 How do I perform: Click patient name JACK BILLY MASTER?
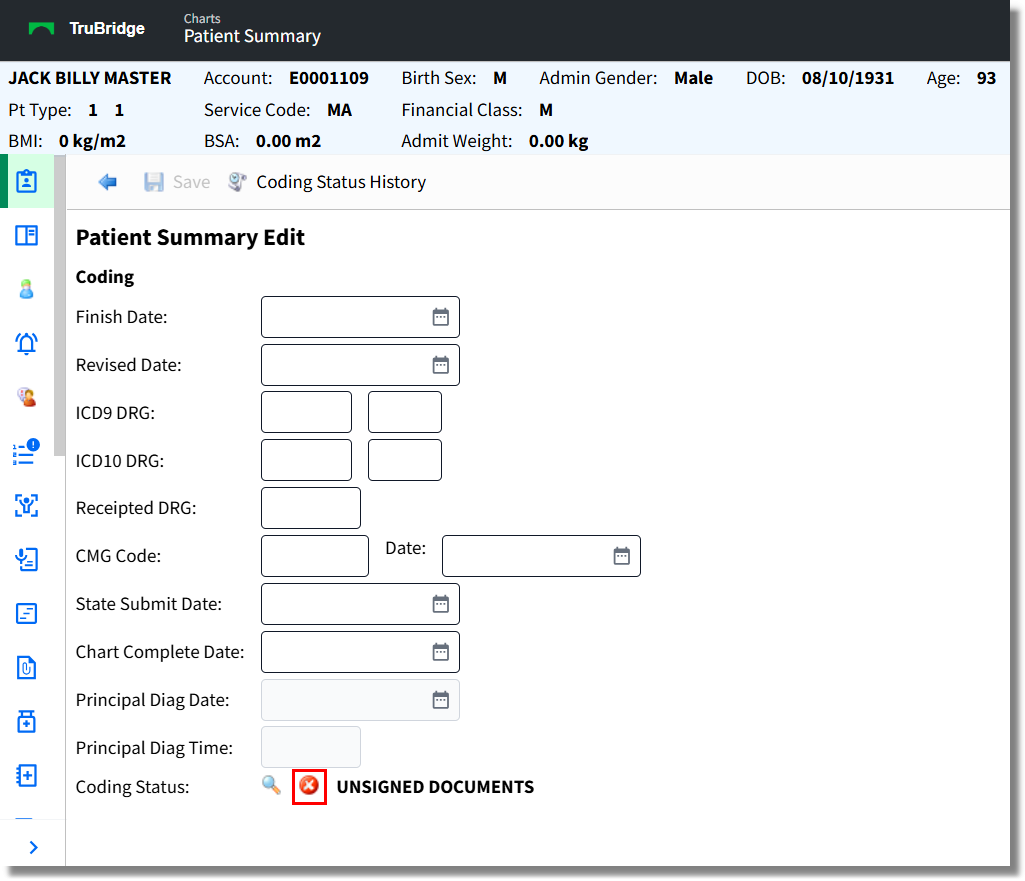tap(90, 78)
